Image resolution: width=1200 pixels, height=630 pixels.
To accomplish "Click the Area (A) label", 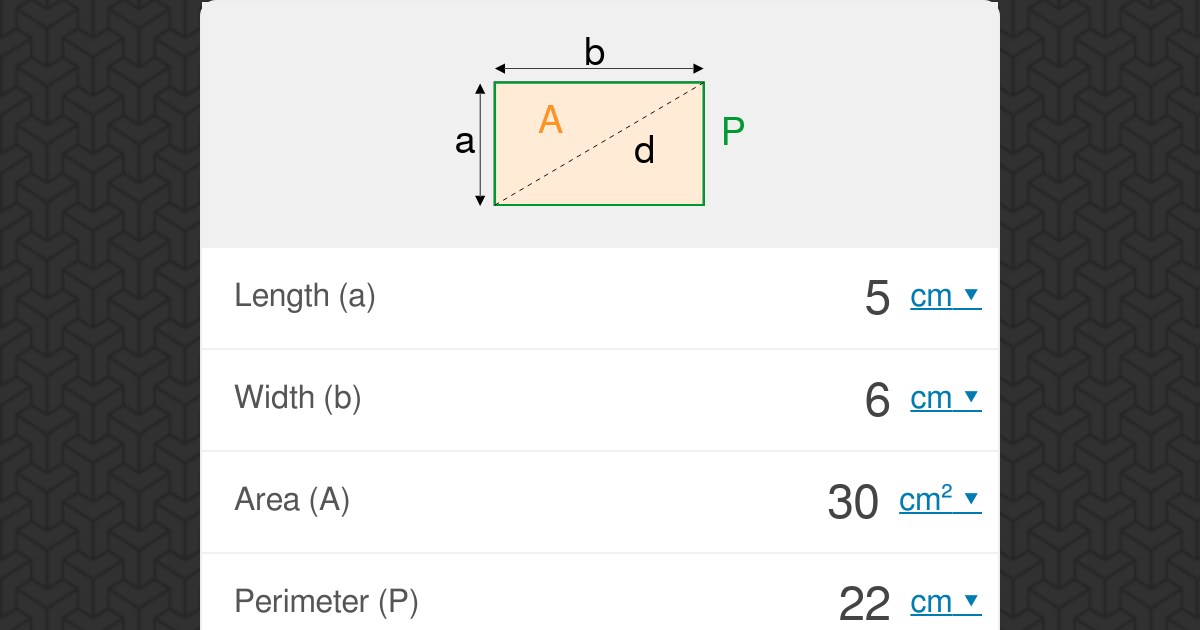I will pyautogui.click(x=292, y=500).
